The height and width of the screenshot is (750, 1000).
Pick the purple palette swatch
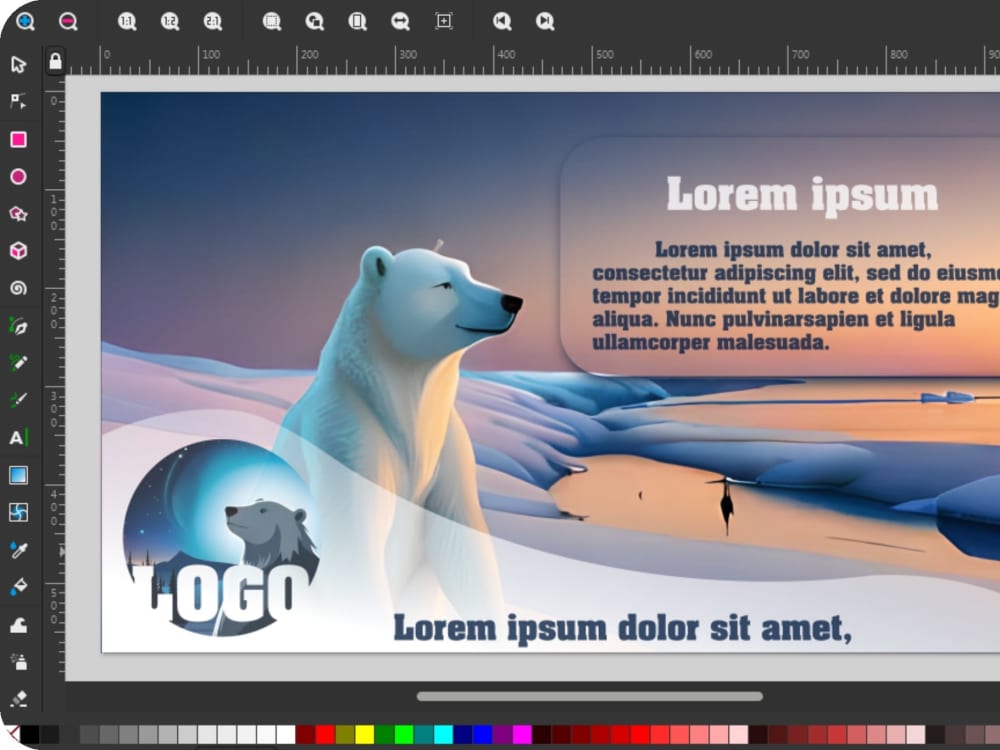503,735
